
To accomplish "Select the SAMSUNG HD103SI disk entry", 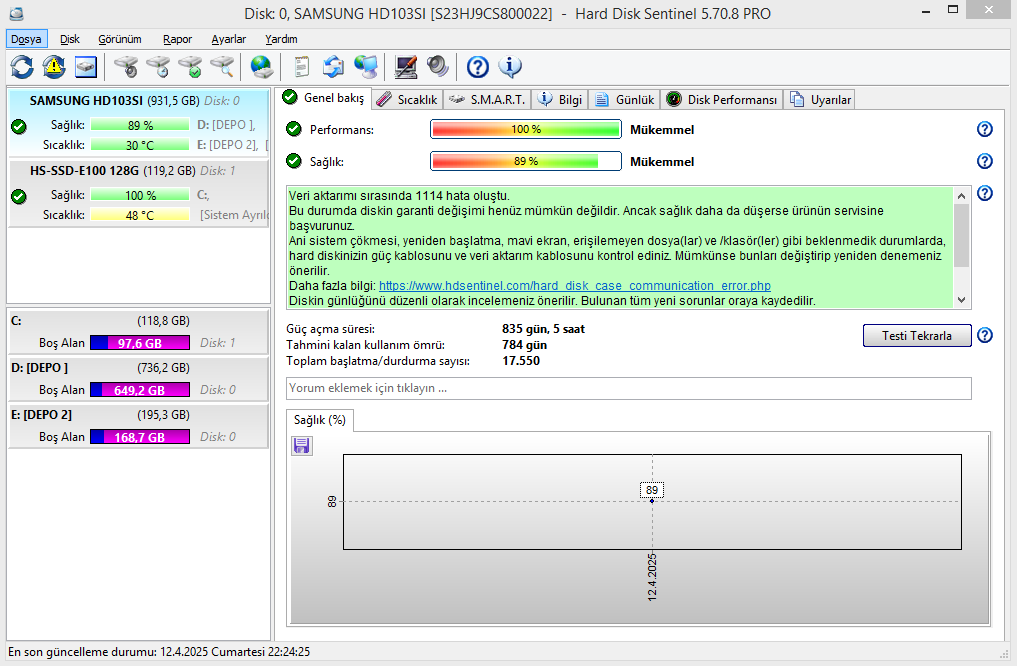I will coord(139,121).
